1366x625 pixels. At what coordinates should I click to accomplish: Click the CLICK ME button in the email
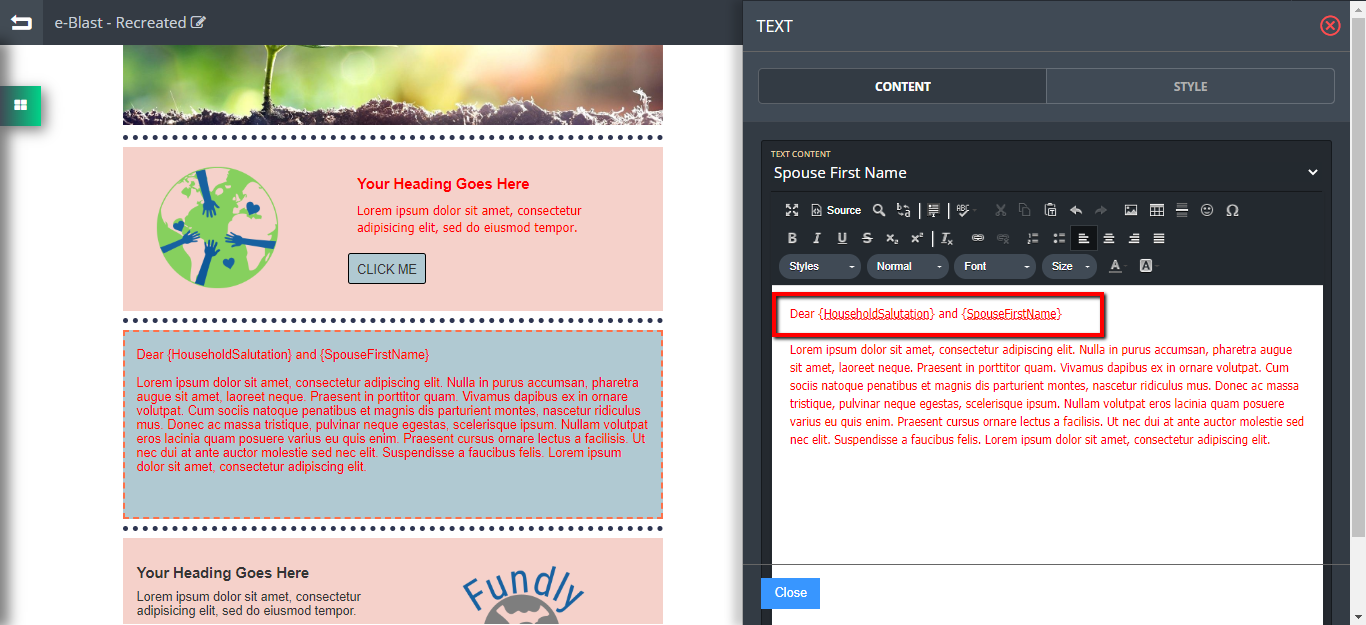[387, 269]
